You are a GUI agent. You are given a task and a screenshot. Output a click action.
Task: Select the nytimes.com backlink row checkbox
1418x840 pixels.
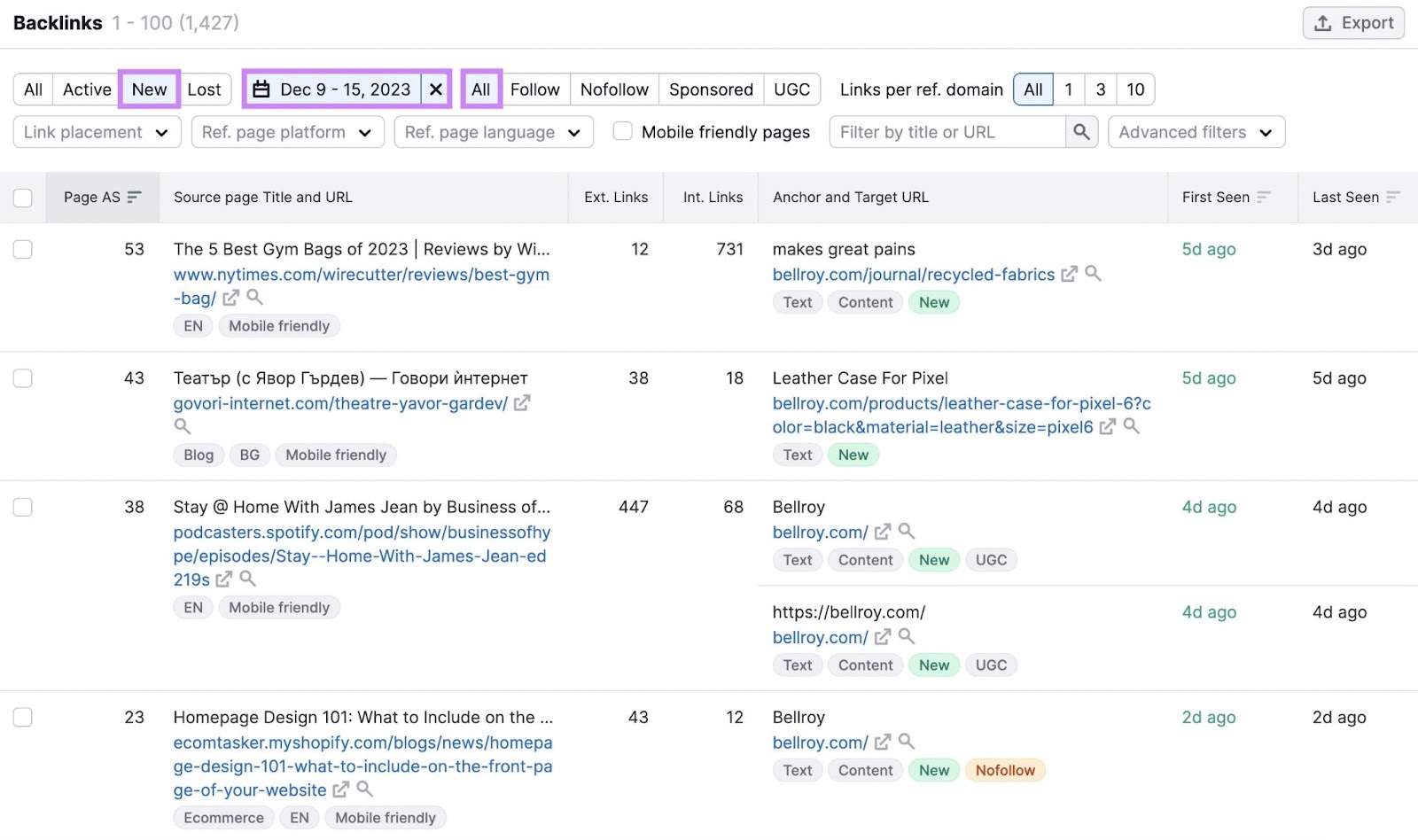coord(23,250)
